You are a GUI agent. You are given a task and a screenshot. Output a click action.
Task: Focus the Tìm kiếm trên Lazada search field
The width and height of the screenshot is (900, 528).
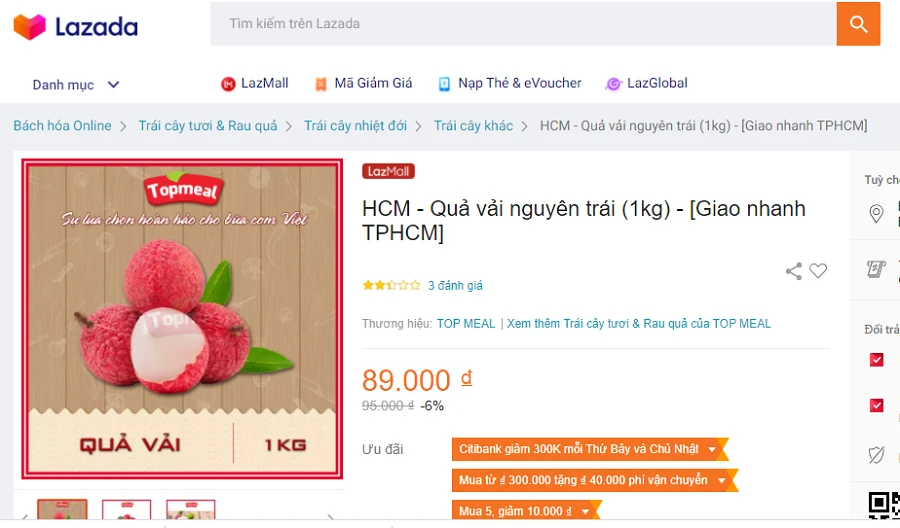[523, 24]
